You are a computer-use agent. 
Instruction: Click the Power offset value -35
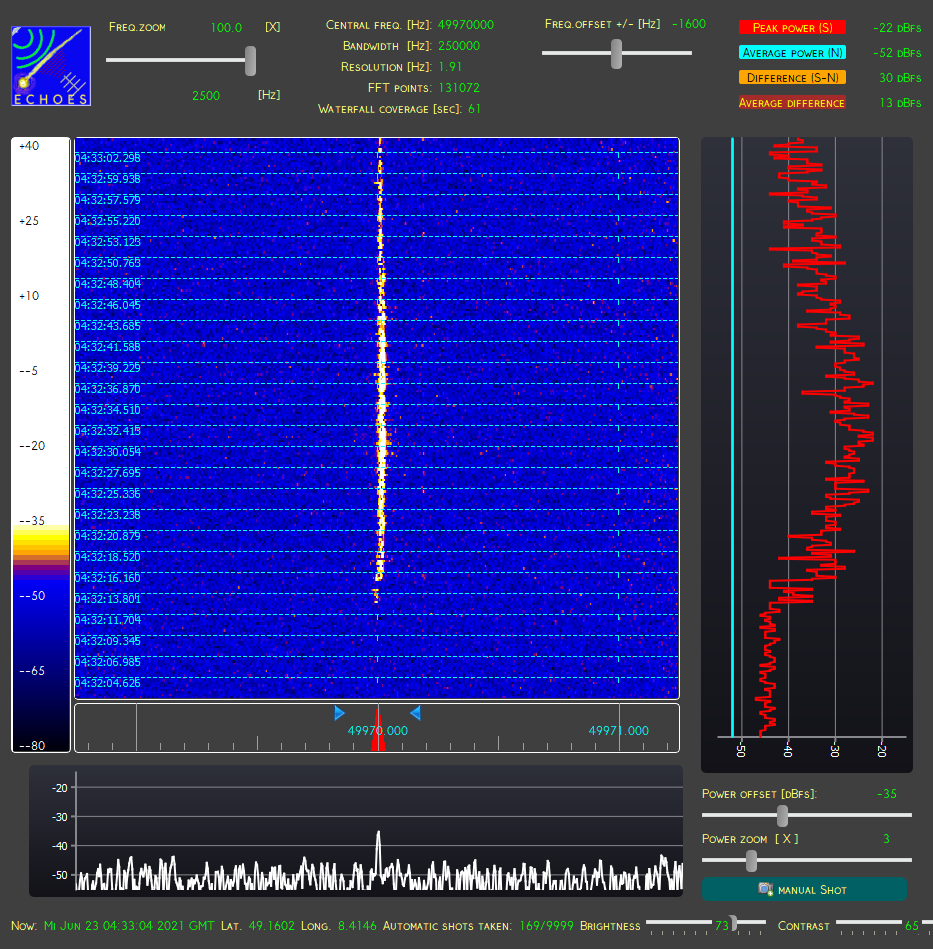886,793
